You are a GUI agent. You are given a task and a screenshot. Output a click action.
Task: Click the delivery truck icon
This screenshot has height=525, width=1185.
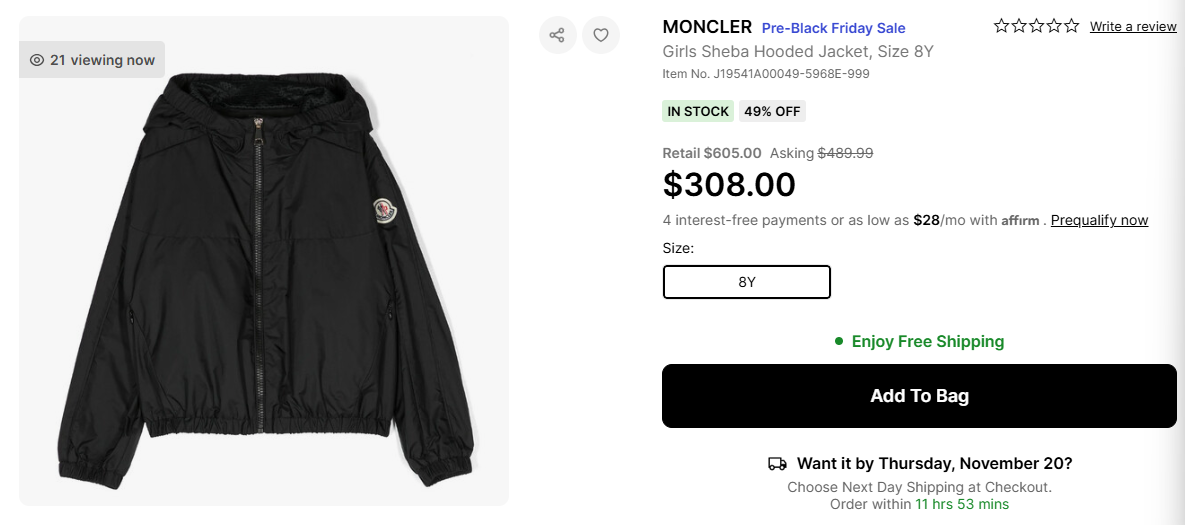coord(777,464)
